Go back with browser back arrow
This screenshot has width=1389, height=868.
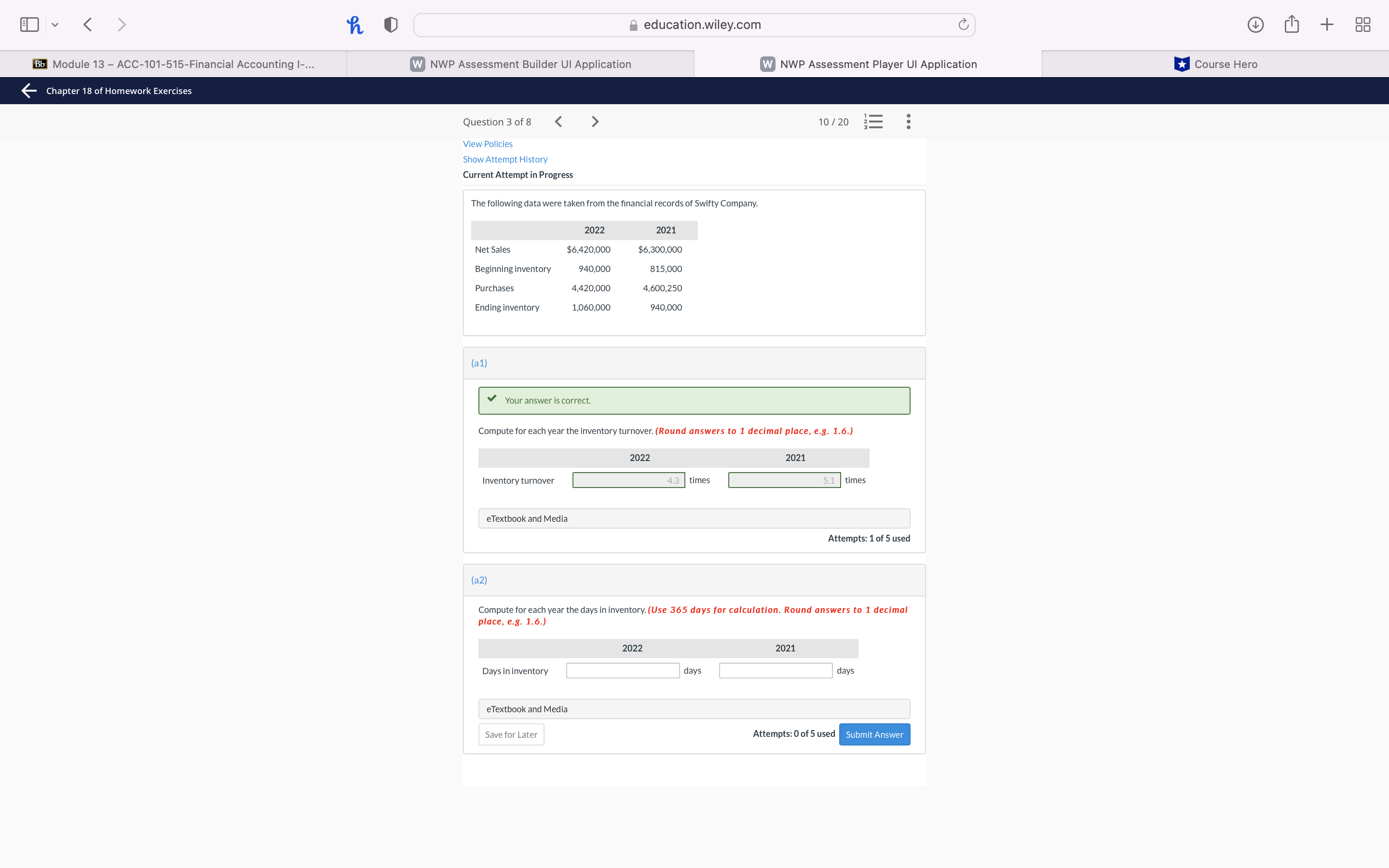point(88,25)
